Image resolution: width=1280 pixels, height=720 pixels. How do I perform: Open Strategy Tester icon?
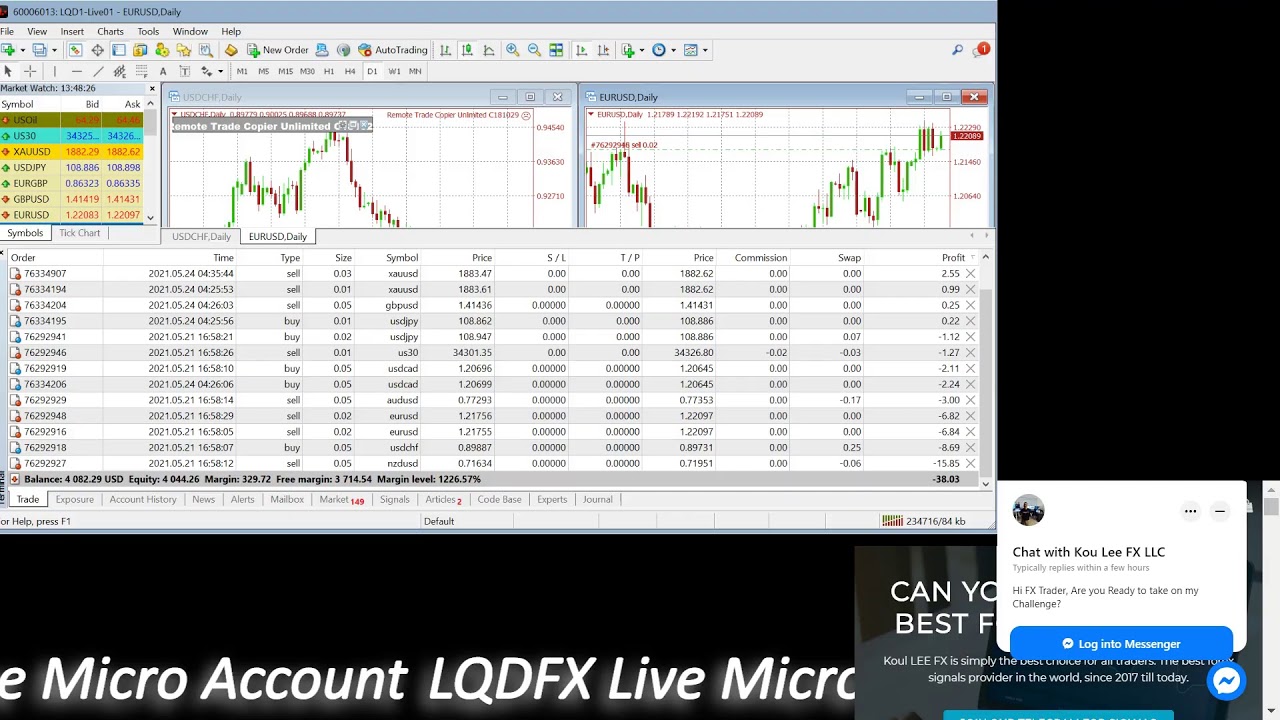coord(205,50)
